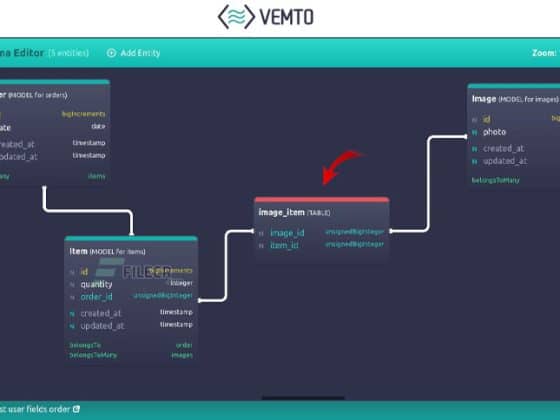The height and width of the screenshot is (420, 560).
Task: Select updated_at row in Order model
Action: [x=53, y=156]
